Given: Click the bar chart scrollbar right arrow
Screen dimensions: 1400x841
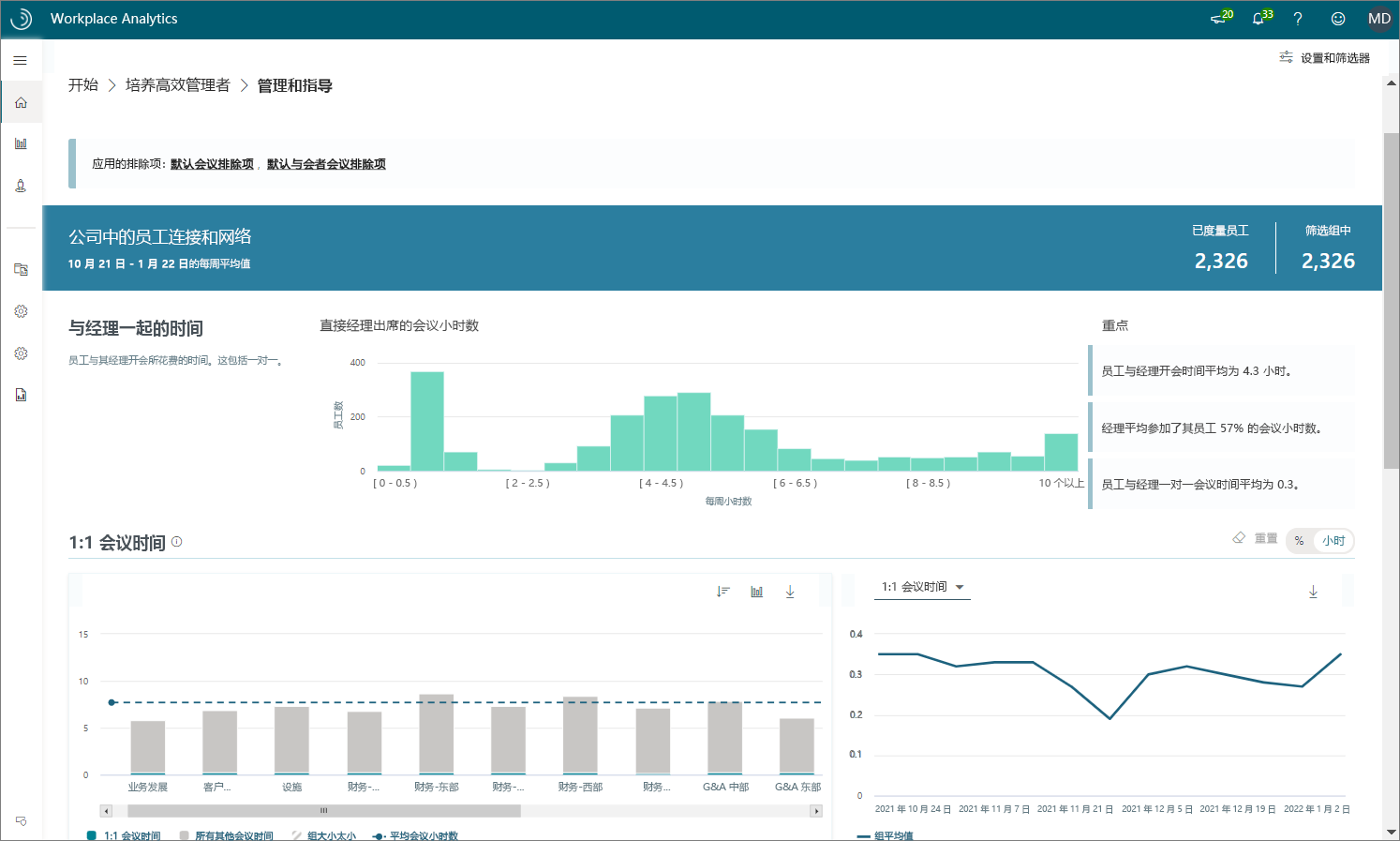Looking at the screenshot, I should click(816, 811).
